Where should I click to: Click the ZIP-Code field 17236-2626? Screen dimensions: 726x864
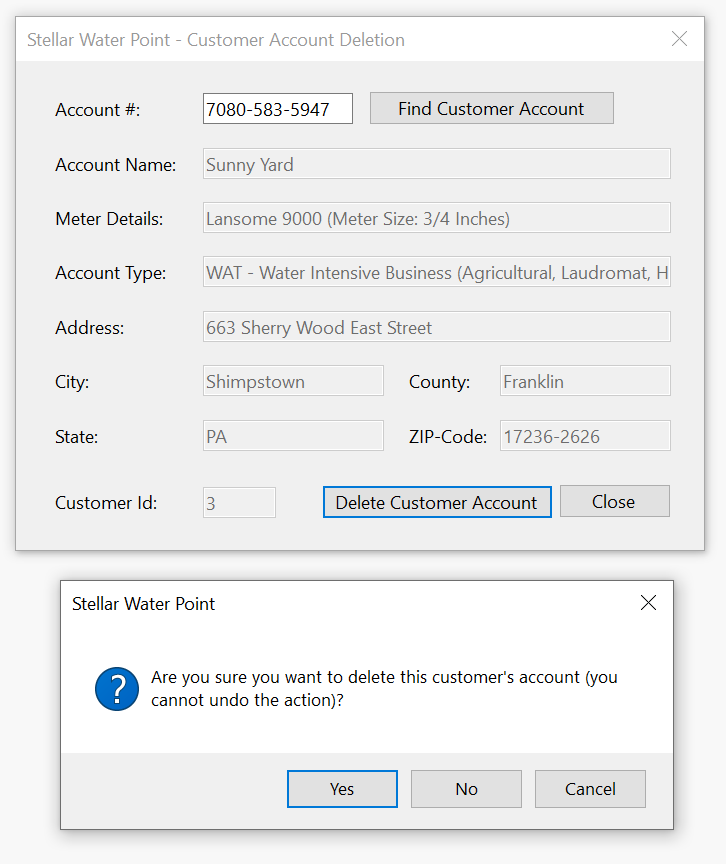[x=585, y=436]
